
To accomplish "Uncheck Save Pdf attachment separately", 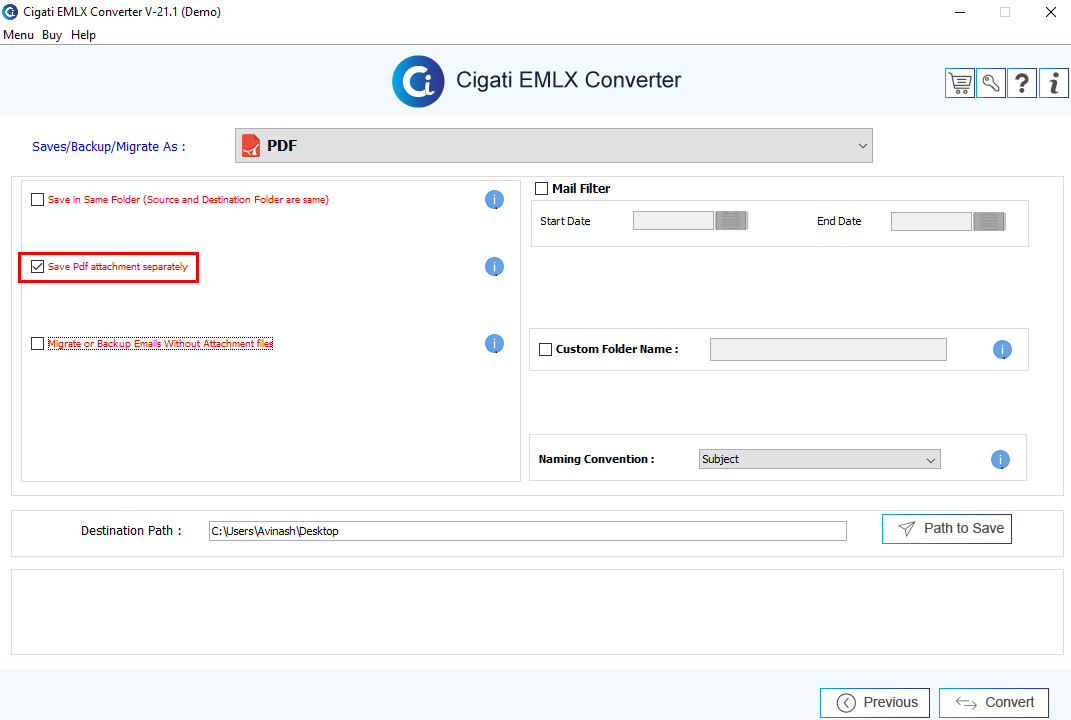I will tap(38, 266).
